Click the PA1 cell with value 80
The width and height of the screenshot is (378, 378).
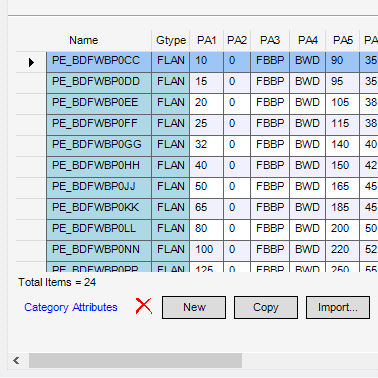pyautogui.click(x=206, y=230)
